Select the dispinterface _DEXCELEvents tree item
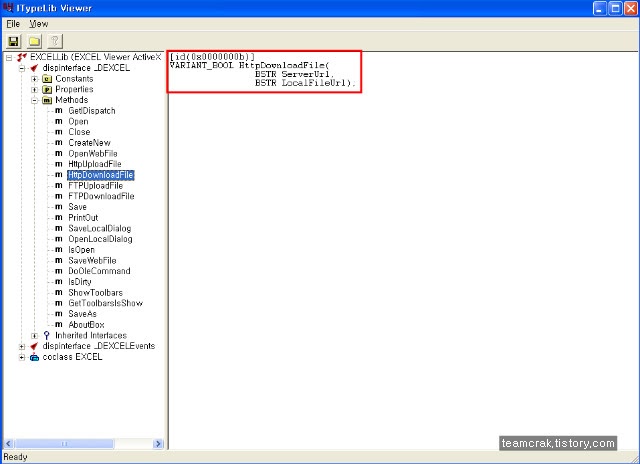The image size is (640, 464). click(99, 346)
